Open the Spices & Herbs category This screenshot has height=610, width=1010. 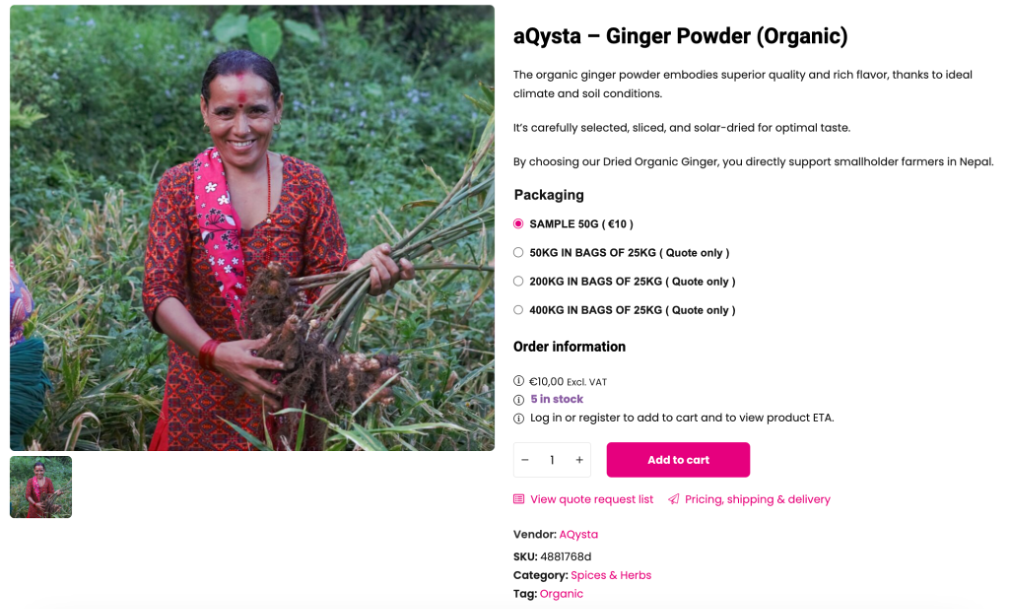[x=611, y=575]
